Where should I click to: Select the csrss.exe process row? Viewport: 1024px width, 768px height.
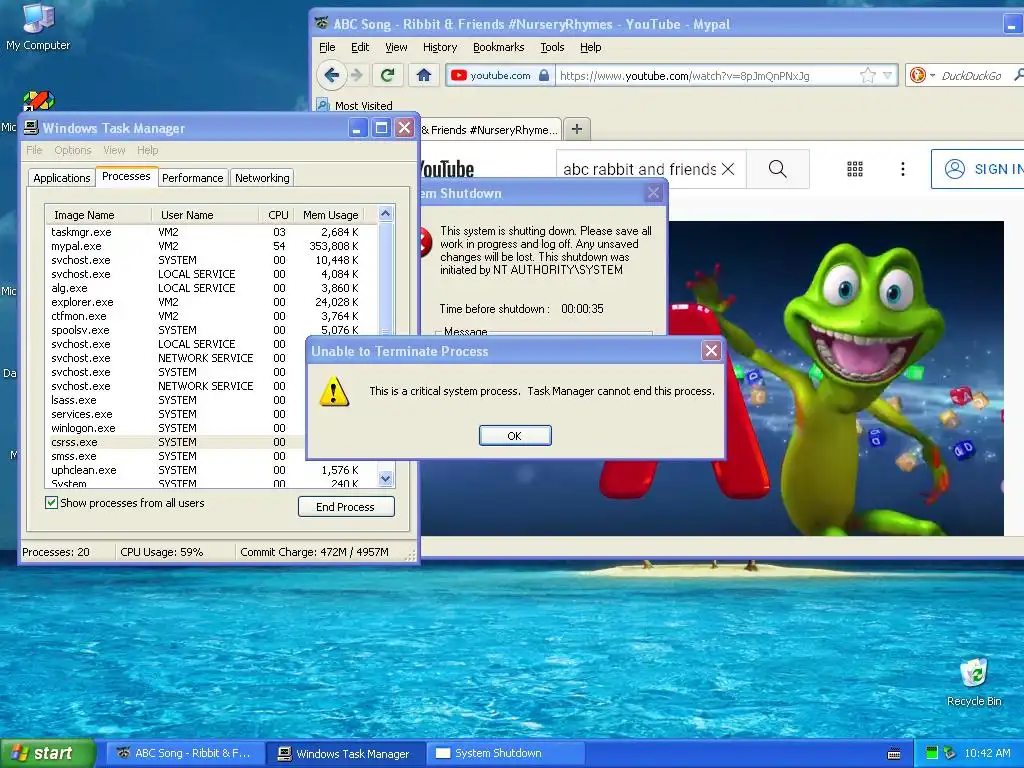click(x=175, y=442)
